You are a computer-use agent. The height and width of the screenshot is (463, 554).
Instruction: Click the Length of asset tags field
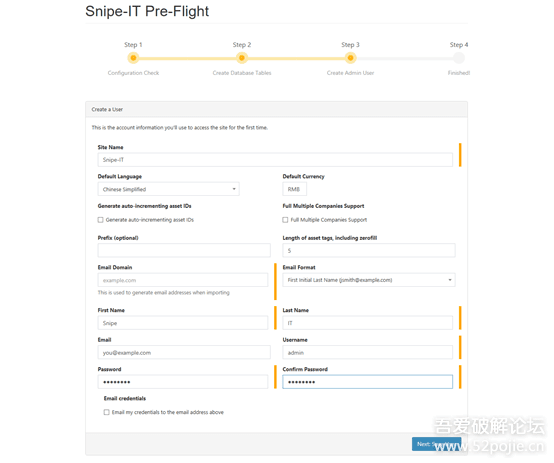pyautogui.click(x=369, y=250)
